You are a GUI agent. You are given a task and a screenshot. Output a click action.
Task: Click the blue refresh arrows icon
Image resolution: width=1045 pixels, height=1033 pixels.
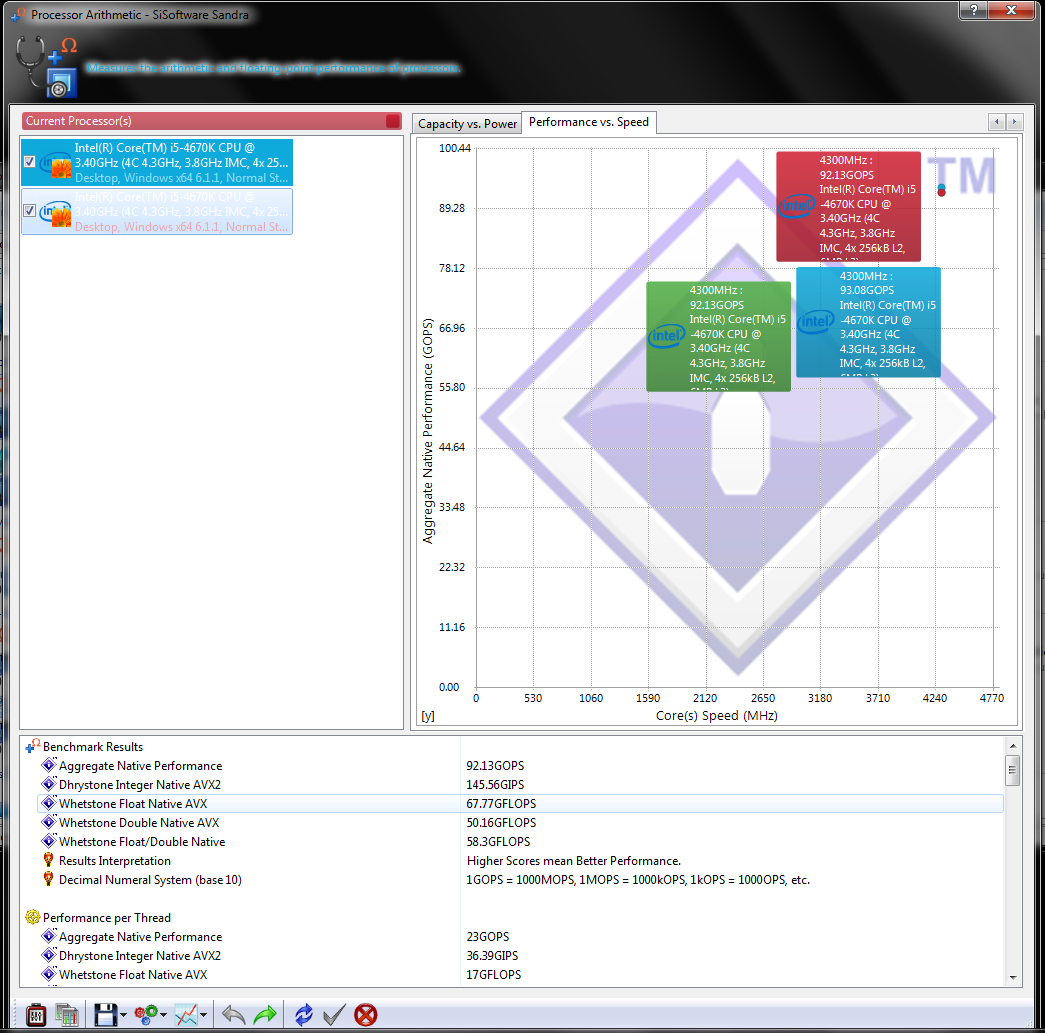[303, 1015]
